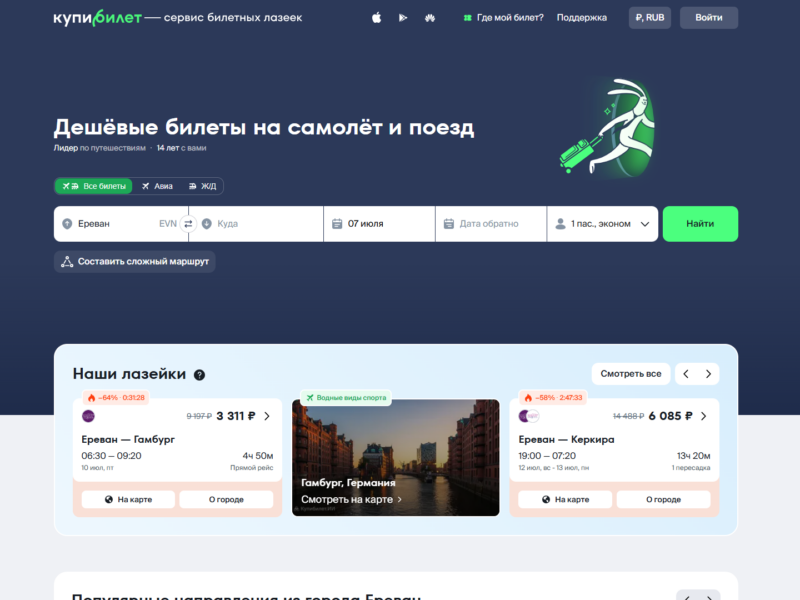Click the -64% discount timer badge
800x600 pixels.
pyautogui.click(x=116, y=397)
